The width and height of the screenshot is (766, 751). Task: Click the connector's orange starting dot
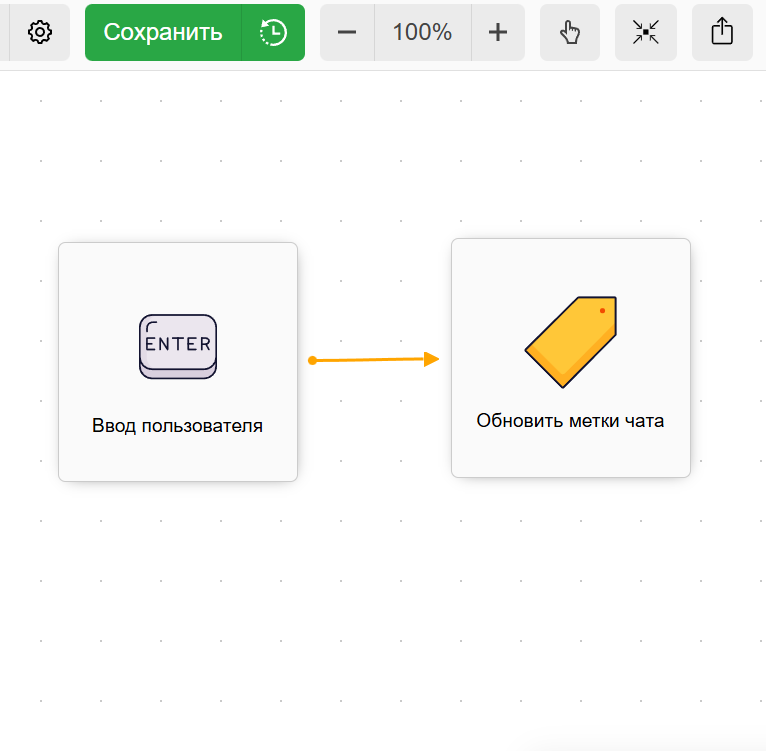pyautogui.click(x=313, y=360)
